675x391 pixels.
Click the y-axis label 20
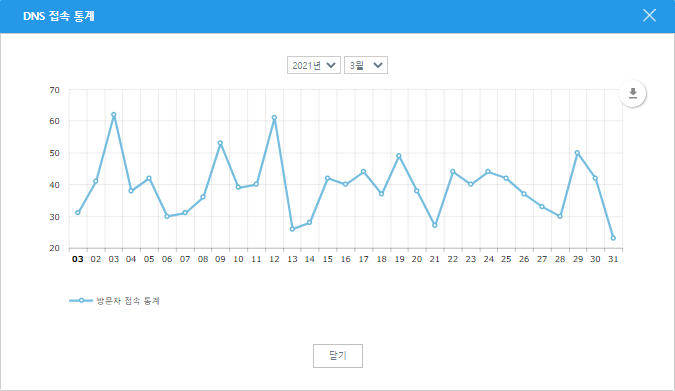click(x=54, y=248)
